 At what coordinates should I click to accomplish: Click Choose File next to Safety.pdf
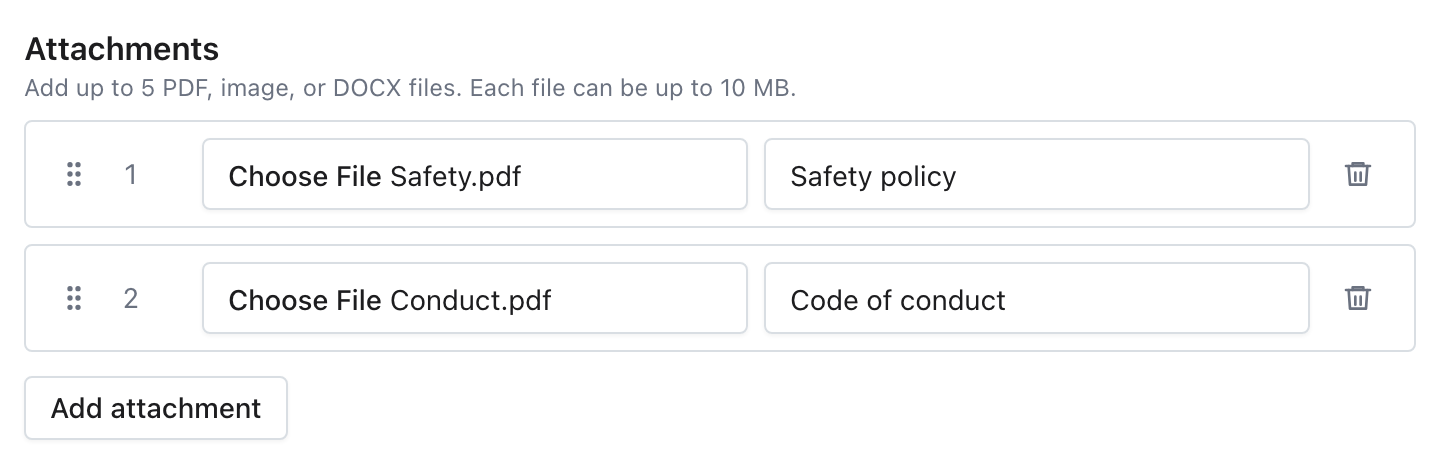pos(305,177)
